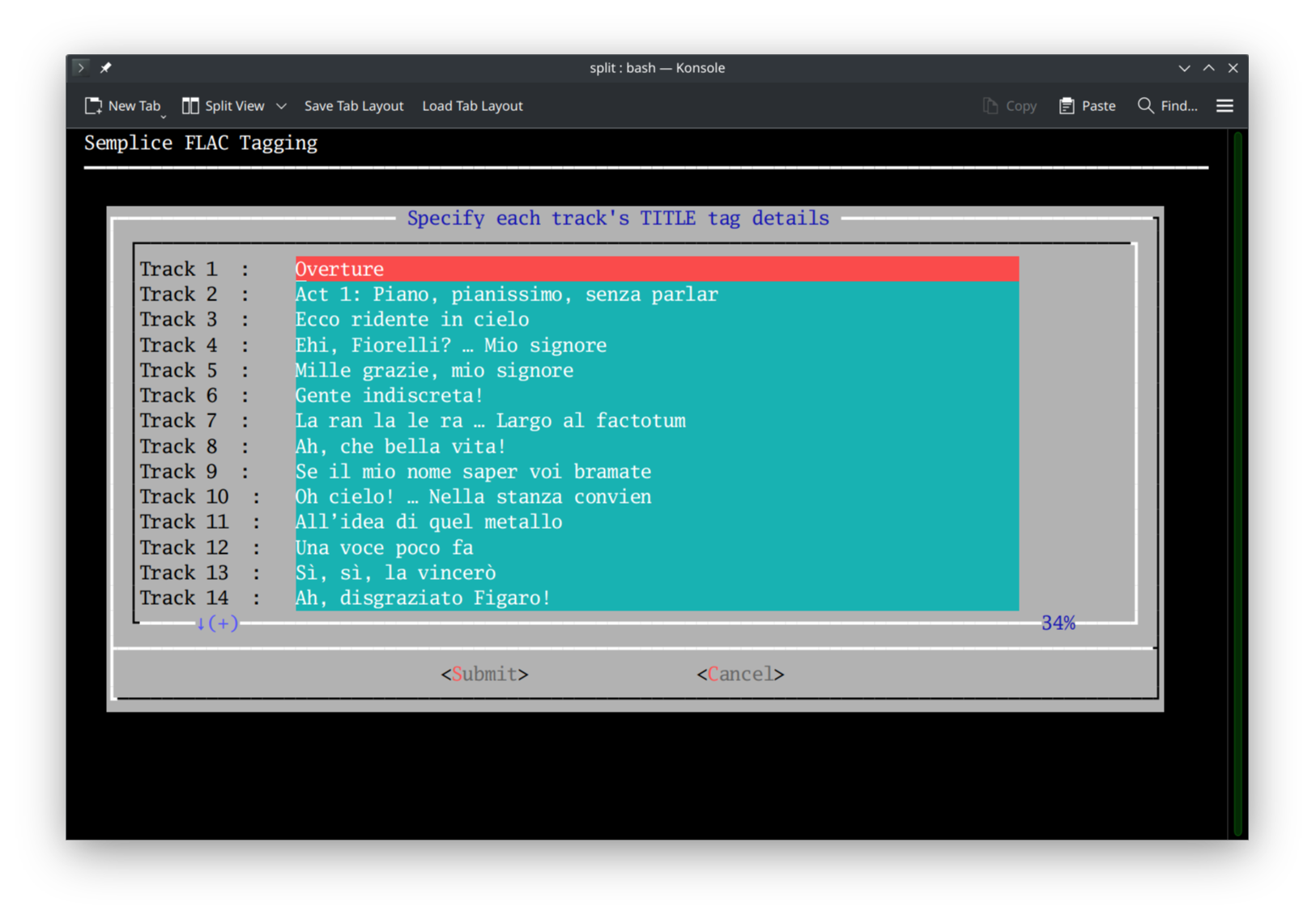Expand the Split View dropdown chevron

point(281,105)
